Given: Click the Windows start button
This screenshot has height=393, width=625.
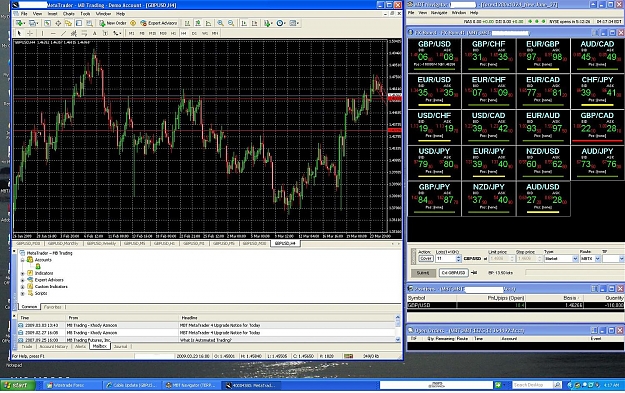Looking at the screenshot, I should 18,385.
